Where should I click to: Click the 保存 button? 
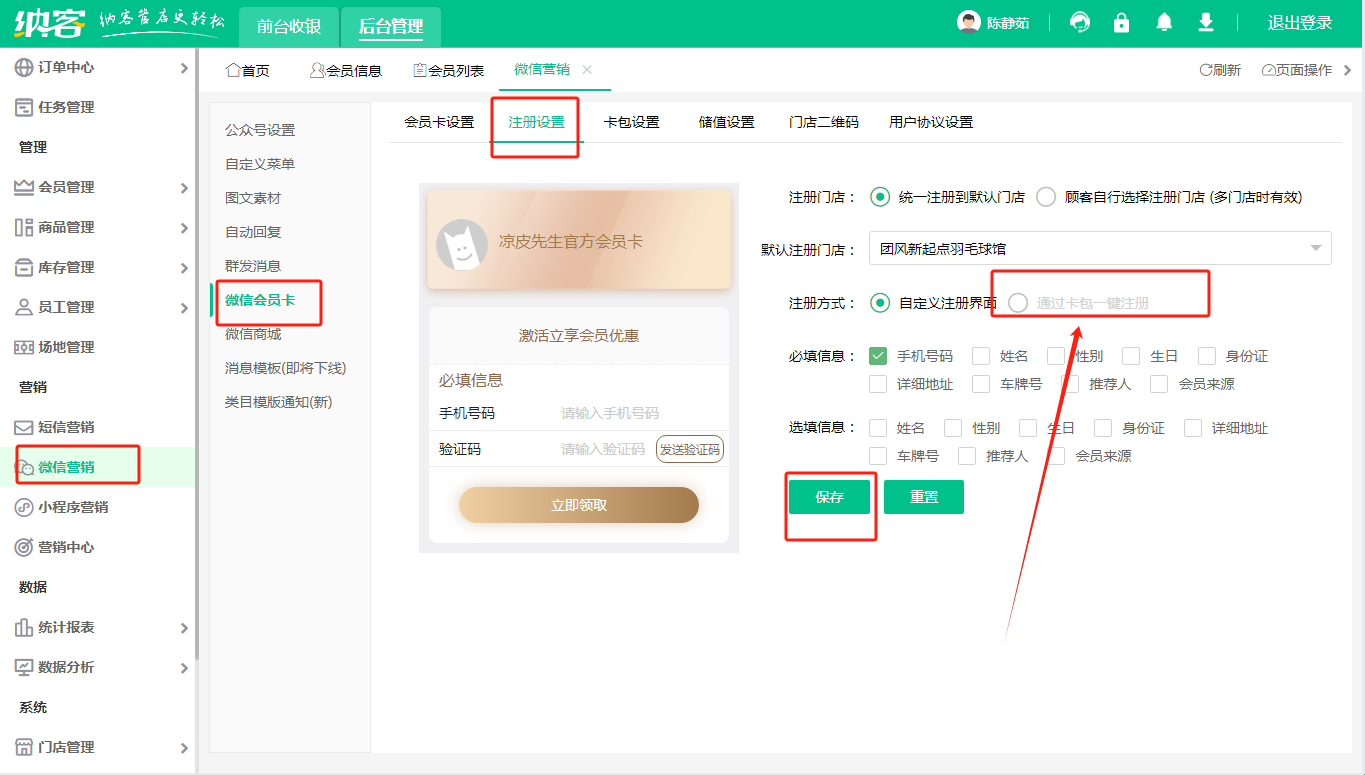(x=829, y=497)
